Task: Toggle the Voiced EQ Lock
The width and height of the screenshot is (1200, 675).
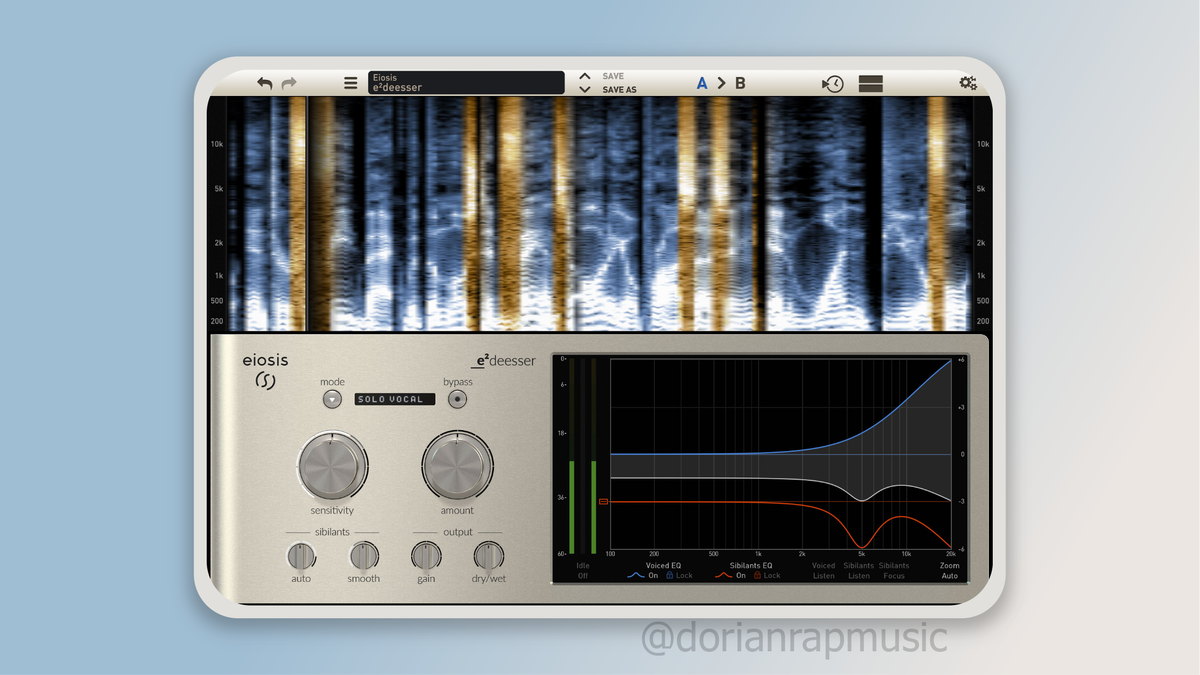Action: coord(680,576)
